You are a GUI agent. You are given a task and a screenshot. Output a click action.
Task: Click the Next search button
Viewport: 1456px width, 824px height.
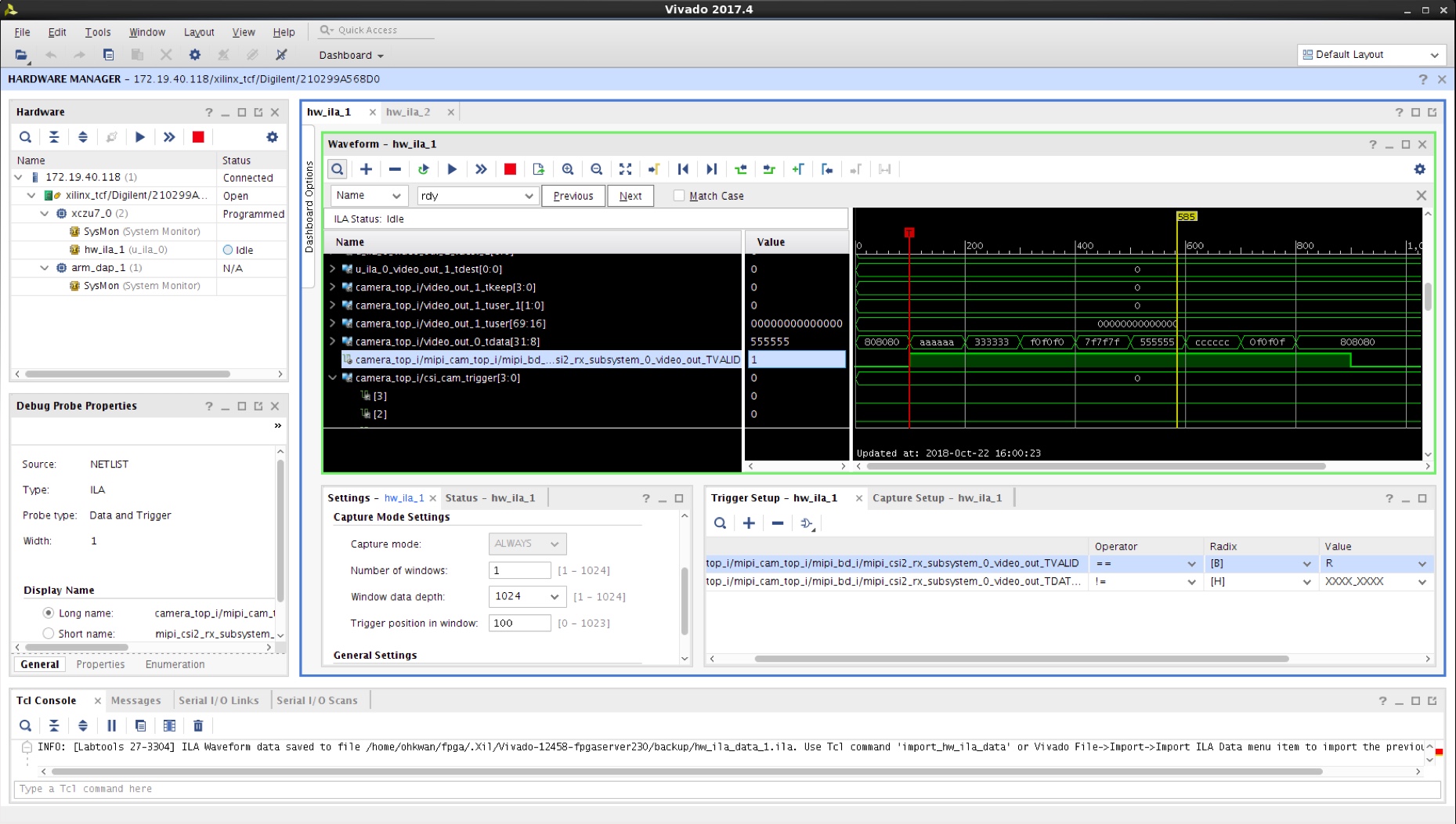click(x=630, y=196)
